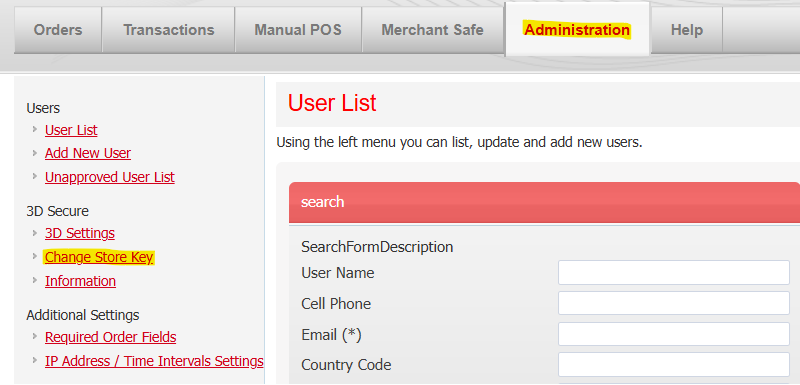
Task: Go to the Merchant Safe tab
Action: point(433,30)
